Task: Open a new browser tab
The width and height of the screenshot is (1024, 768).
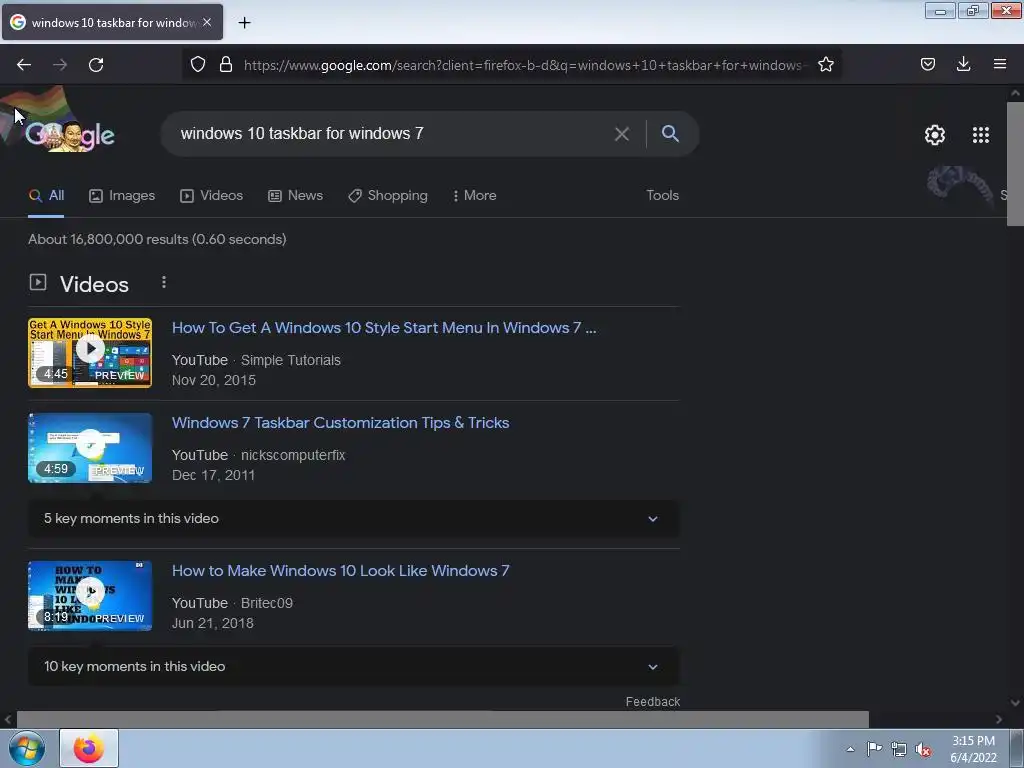Action: click(244, 23)
